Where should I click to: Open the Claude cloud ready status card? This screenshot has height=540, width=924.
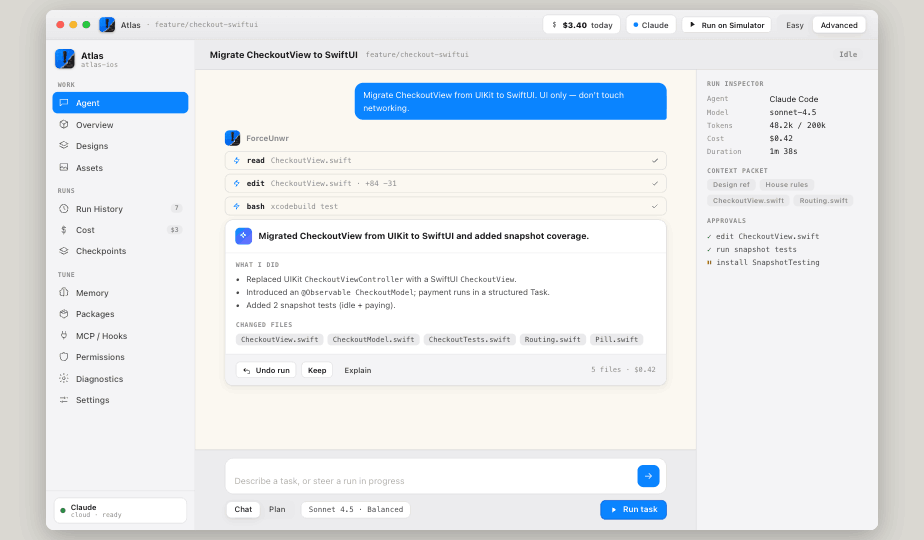(120, 511)
